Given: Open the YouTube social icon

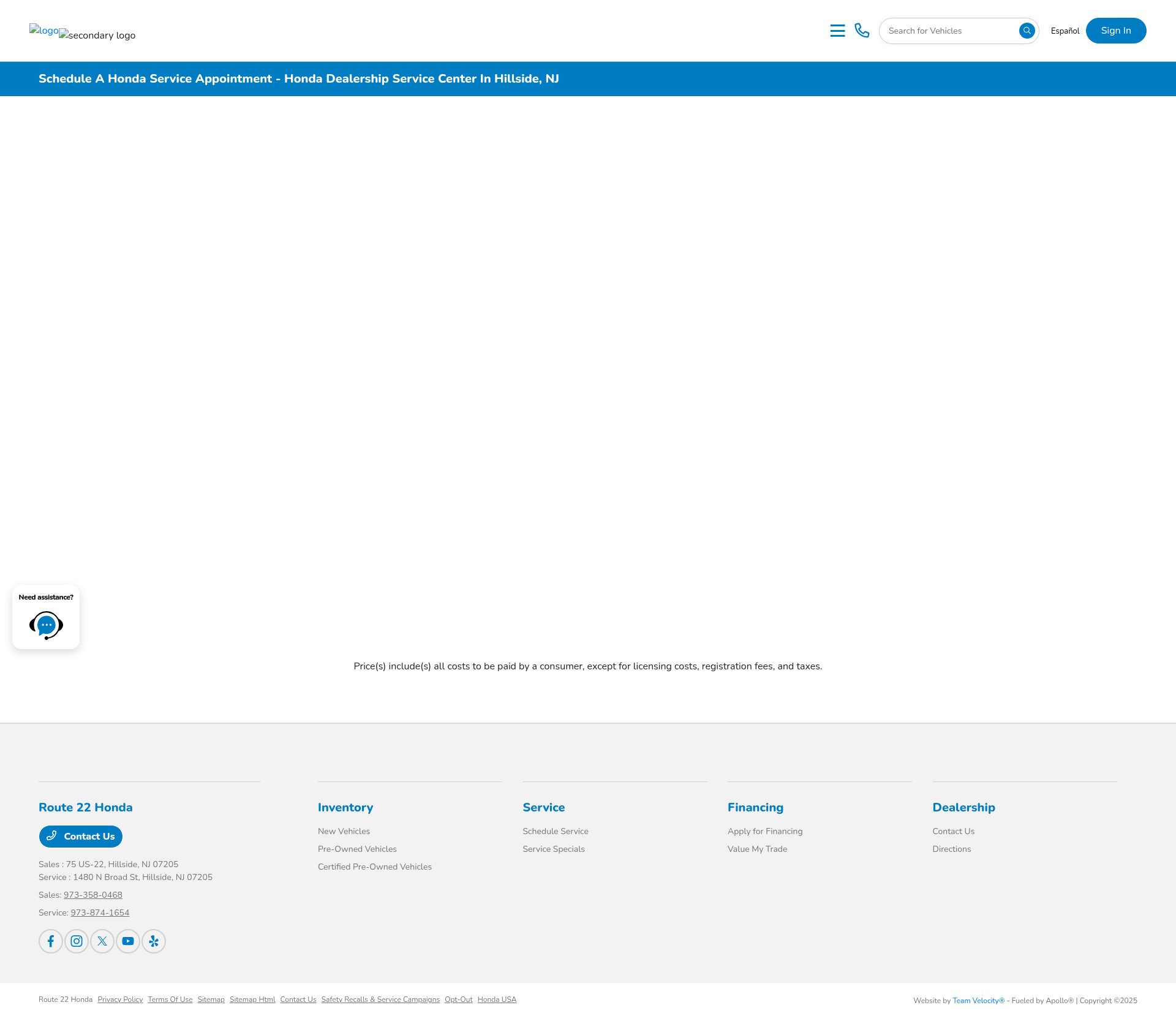Looking at the screenshot, I should 128,941.
